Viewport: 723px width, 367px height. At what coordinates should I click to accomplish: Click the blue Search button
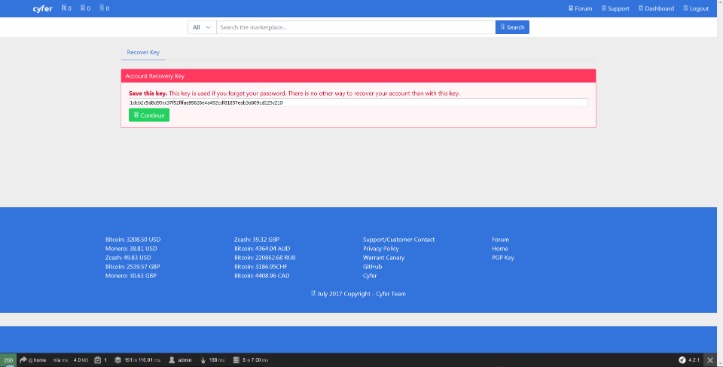[x=512, y=27]
